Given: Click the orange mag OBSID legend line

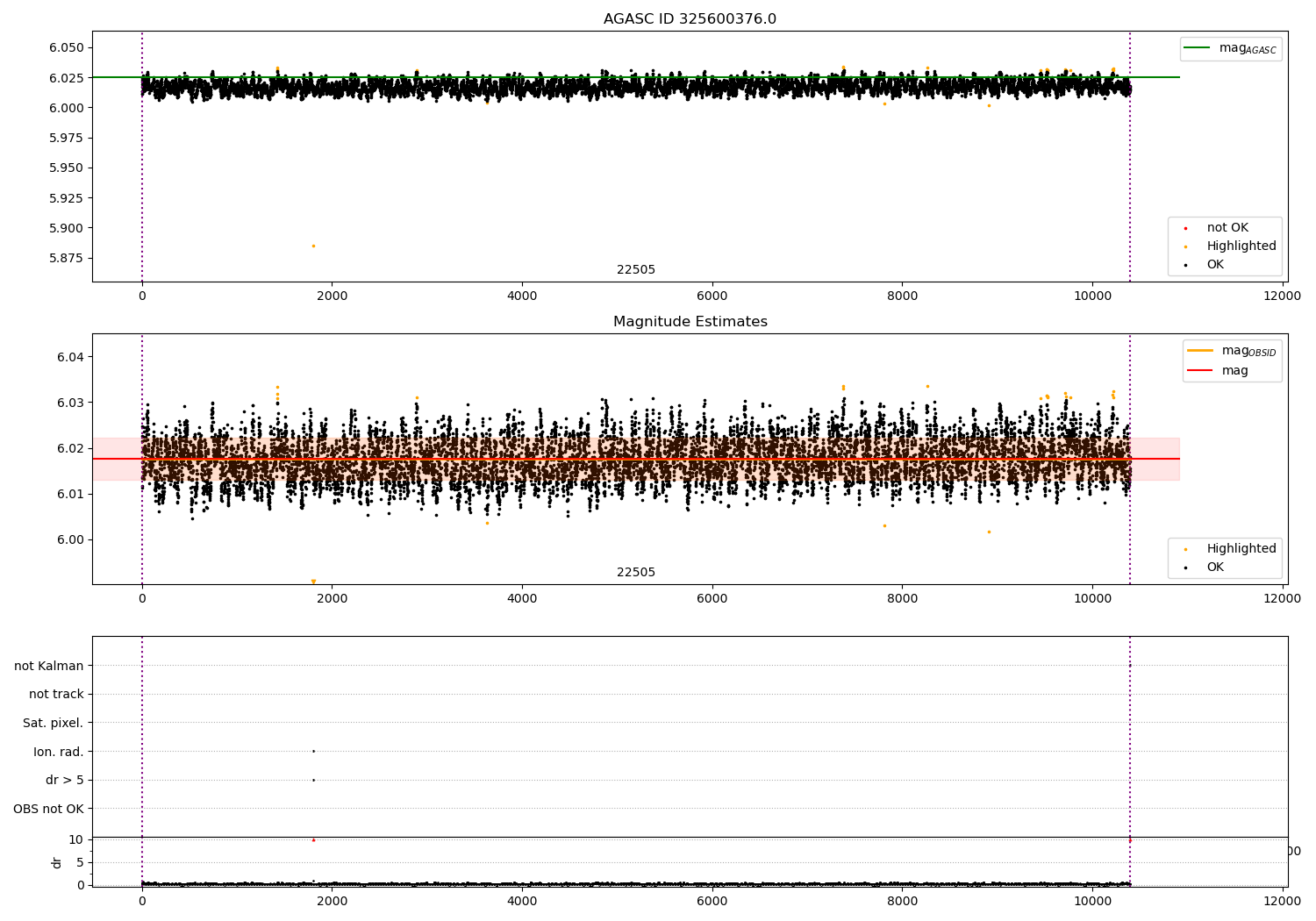Looking at the screenshot, I should pyautogui.click(x=1199, y=350).
